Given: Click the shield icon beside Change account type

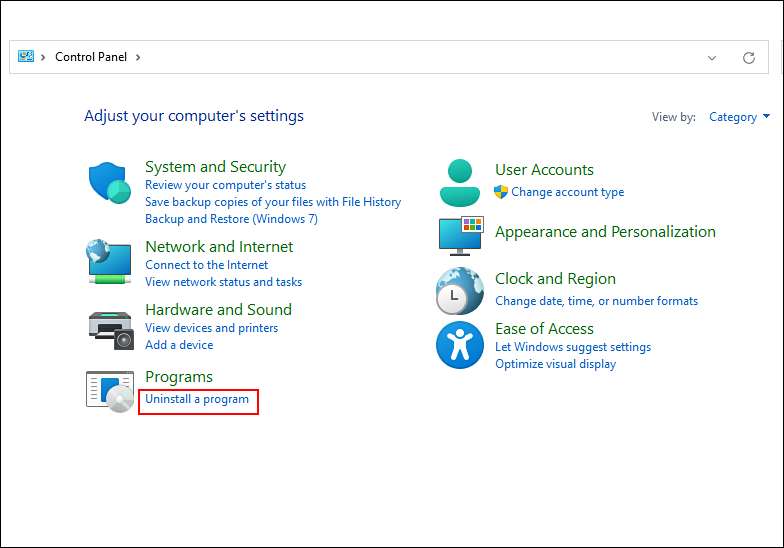Looking at the screenshot, I should tap(501, 192).
